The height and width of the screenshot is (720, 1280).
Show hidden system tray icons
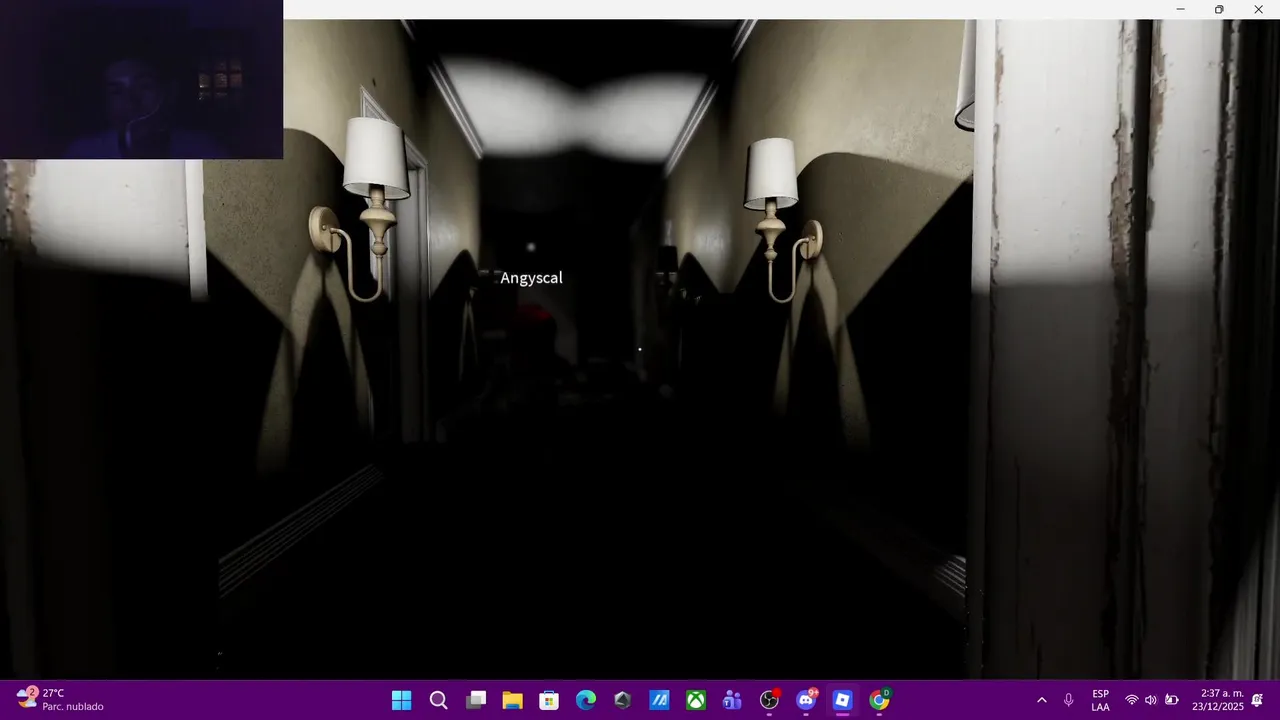pyautogui.click(x=1041, y=700)
